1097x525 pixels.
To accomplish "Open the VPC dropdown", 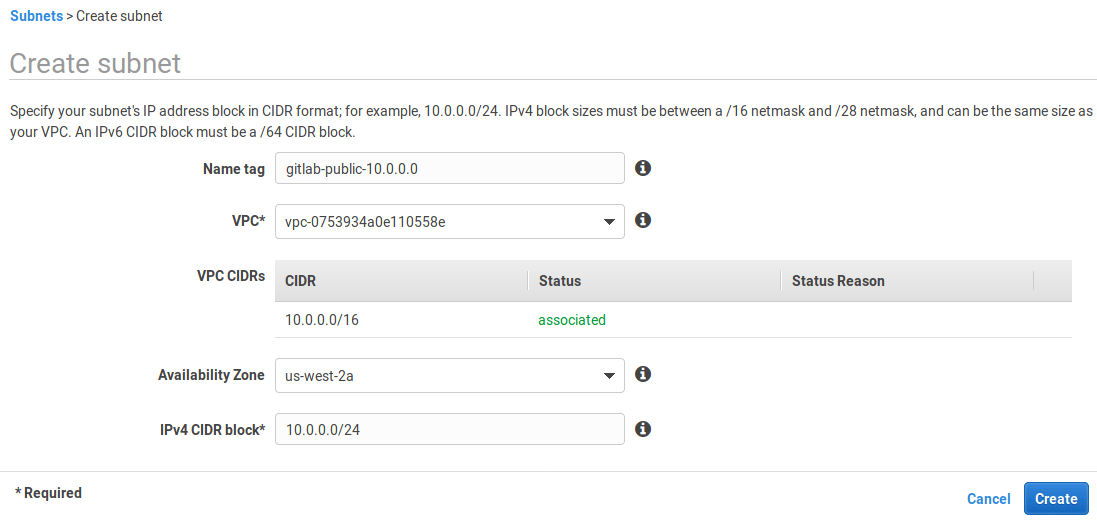I will [x=449, y=222].
